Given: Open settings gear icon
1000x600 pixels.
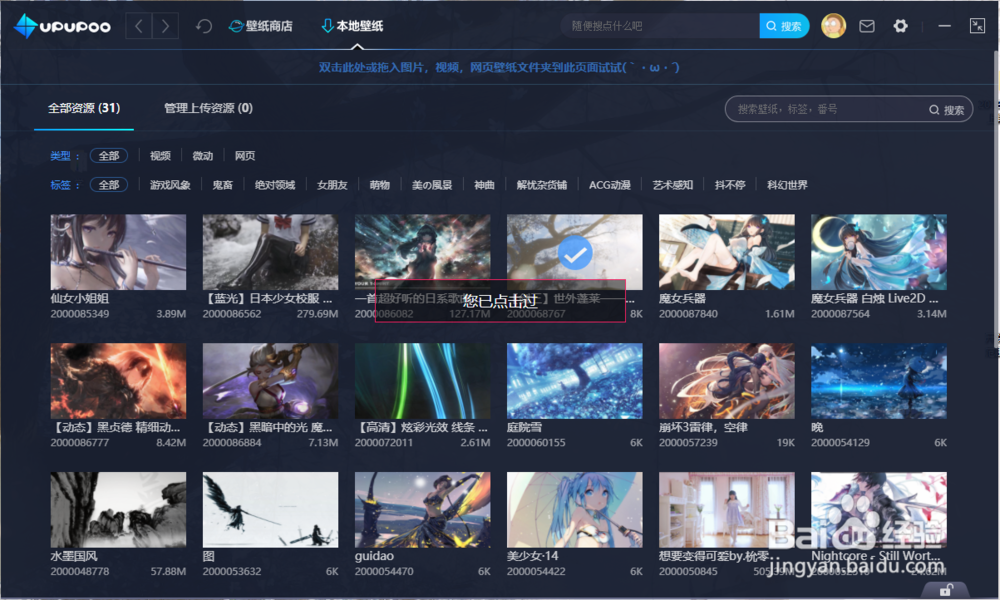Looking at the screenshot, I should click(x=900, y=26).
